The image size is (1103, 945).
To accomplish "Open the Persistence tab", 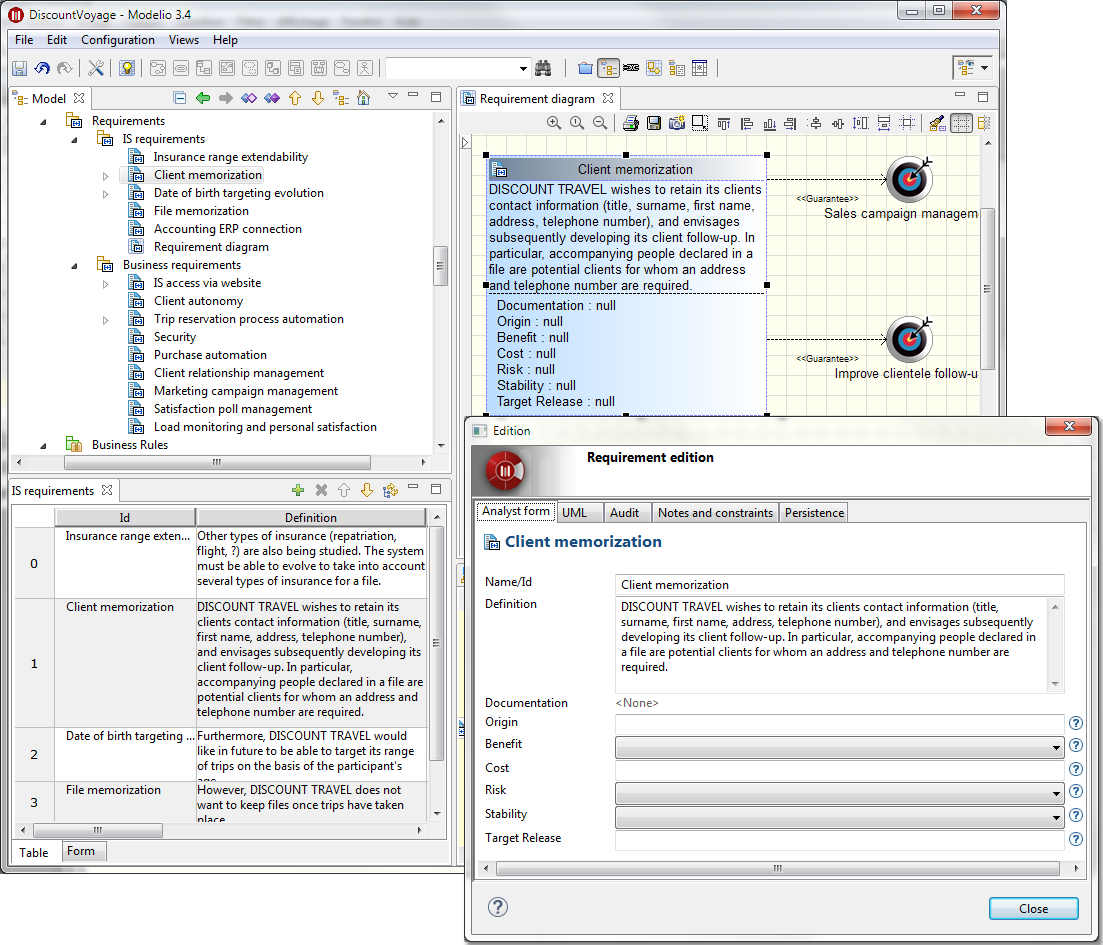I will tap(814, 512).
